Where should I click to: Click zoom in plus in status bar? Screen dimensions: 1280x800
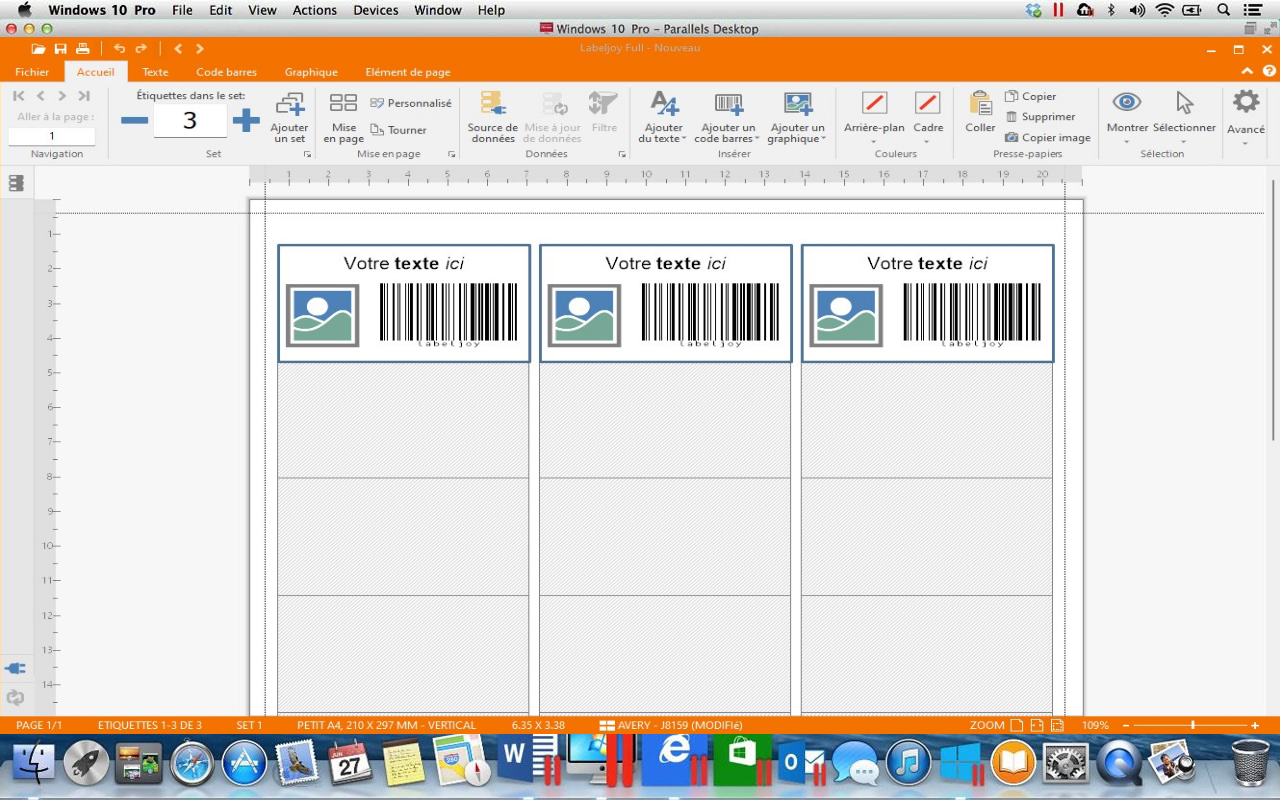pos(1255,725)
